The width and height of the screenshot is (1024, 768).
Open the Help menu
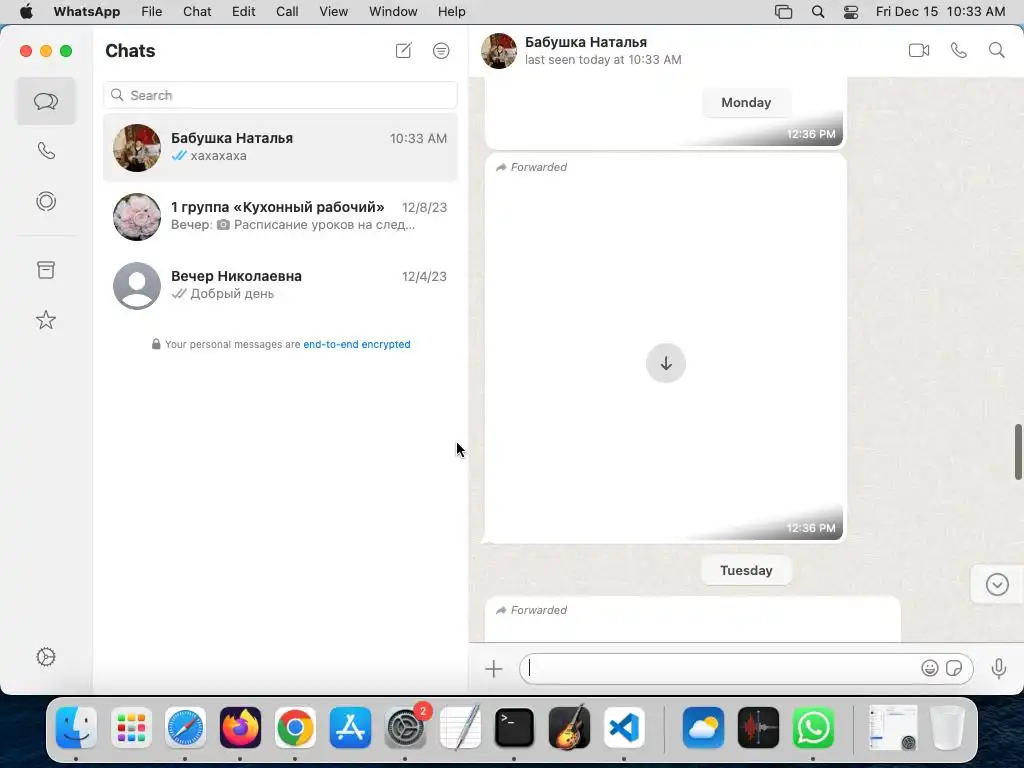click(x=451, y=12)
